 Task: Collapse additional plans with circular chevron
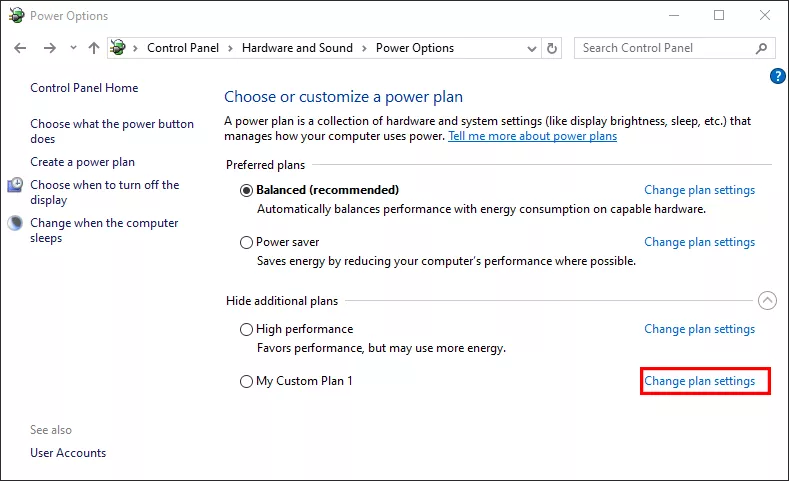(x=767, y=301)
